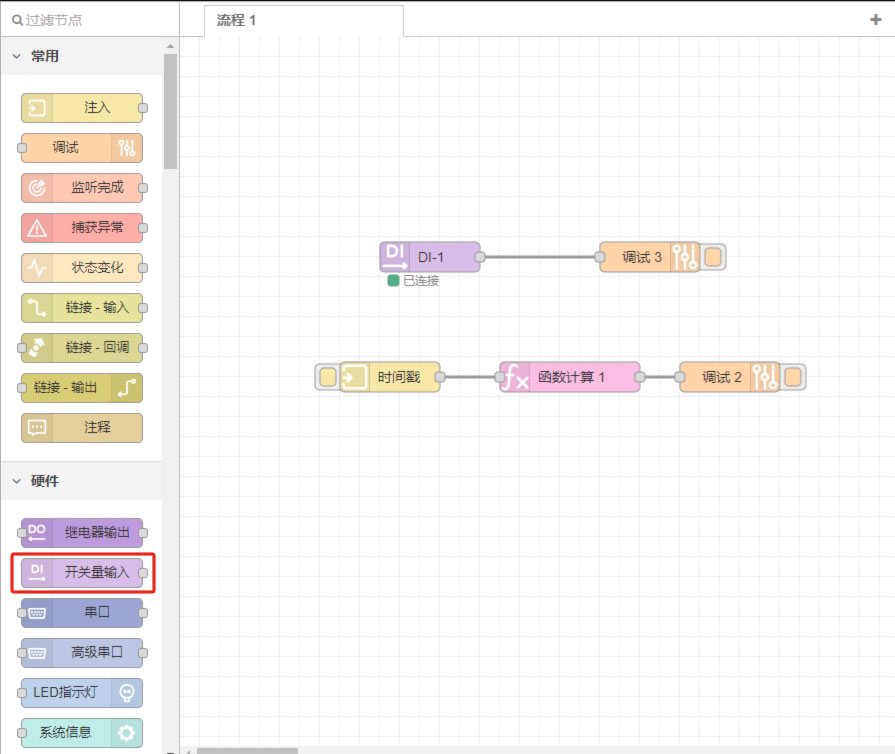Collapse the 常用 palette category
This screenshot has width=895, height=754.
[17, 57]
